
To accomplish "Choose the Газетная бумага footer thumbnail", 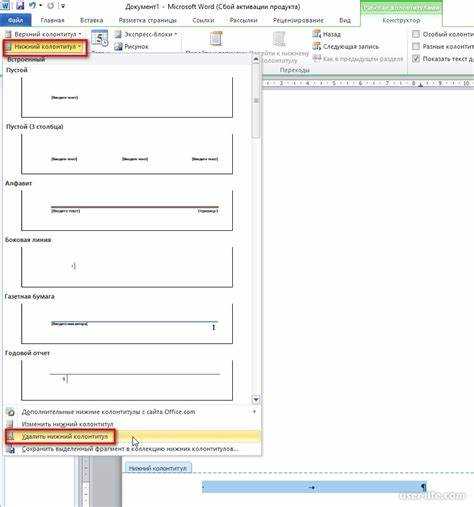I will tap(127, 324).
